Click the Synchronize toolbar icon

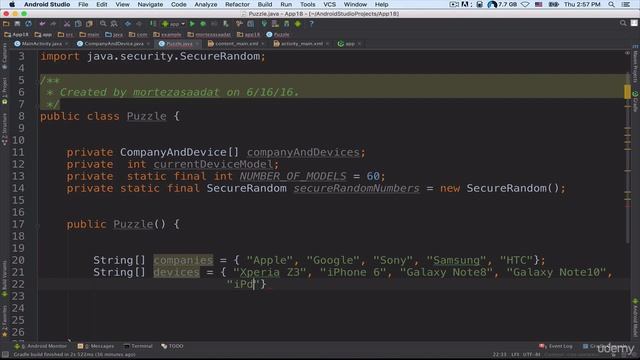click(29, 24)
